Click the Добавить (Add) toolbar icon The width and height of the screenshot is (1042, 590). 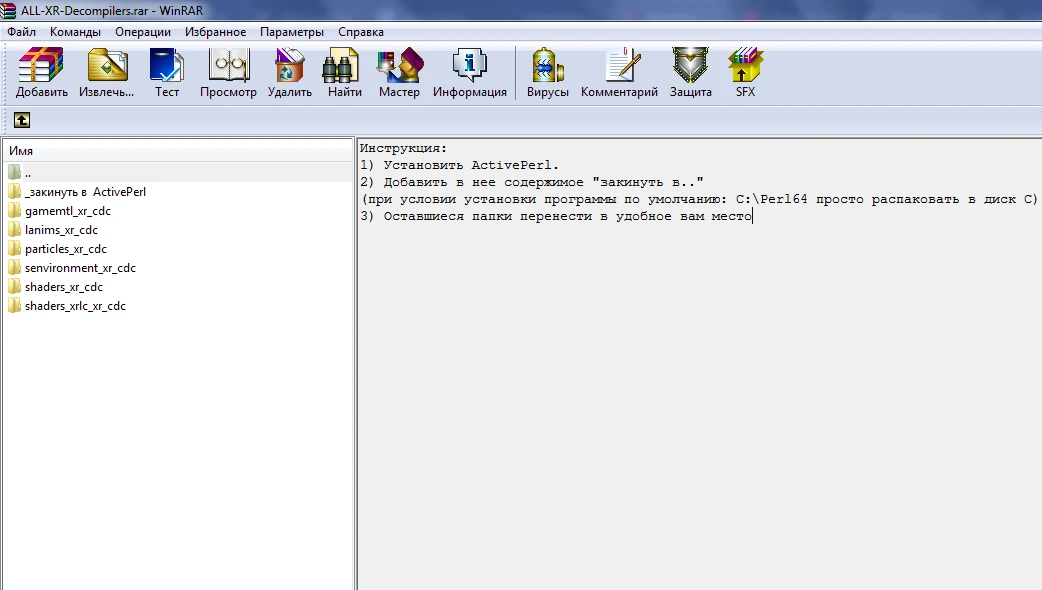tap(41, 73)
